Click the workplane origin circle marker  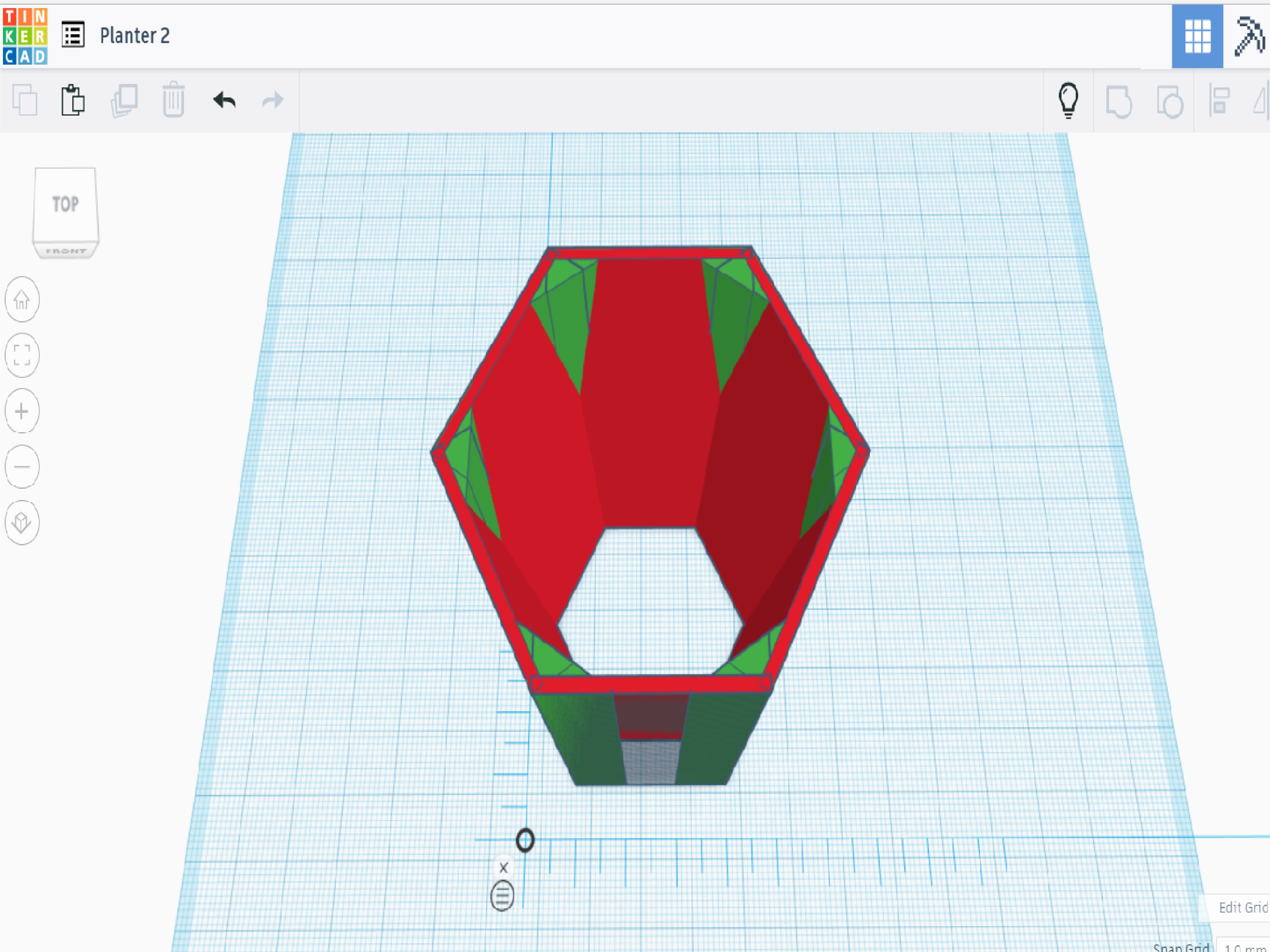coord(525,840)
